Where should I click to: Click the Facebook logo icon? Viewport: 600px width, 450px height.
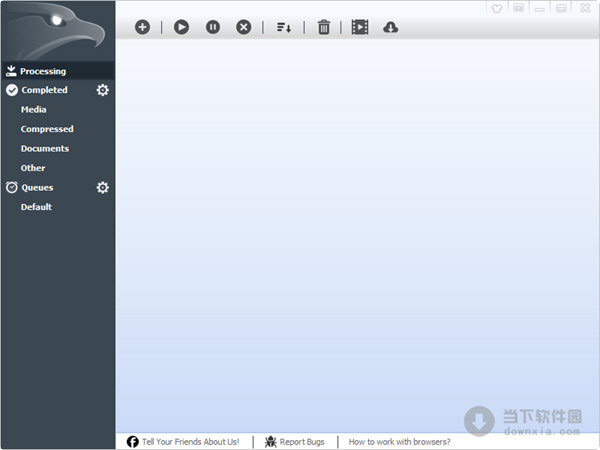coord(132,442)
